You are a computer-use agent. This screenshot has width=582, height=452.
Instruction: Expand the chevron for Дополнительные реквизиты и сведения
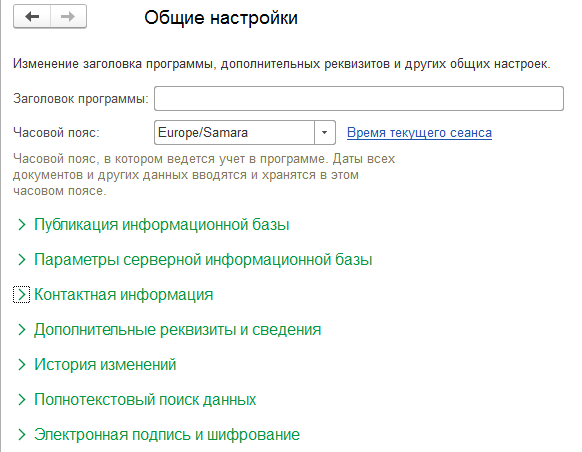[22, 330]
